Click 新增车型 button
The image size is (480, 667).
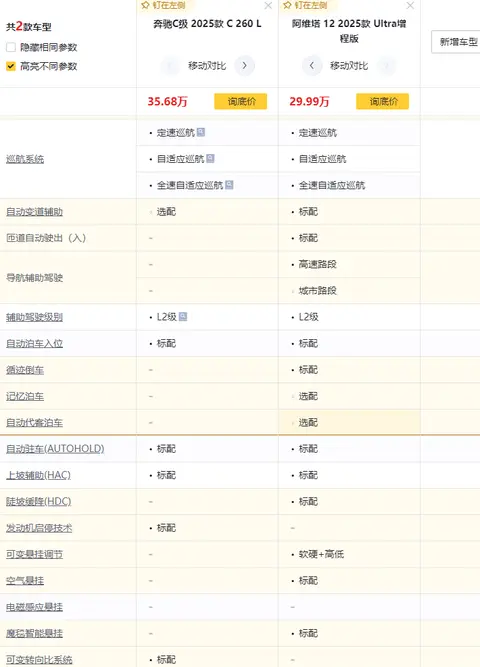pos(456,42)
